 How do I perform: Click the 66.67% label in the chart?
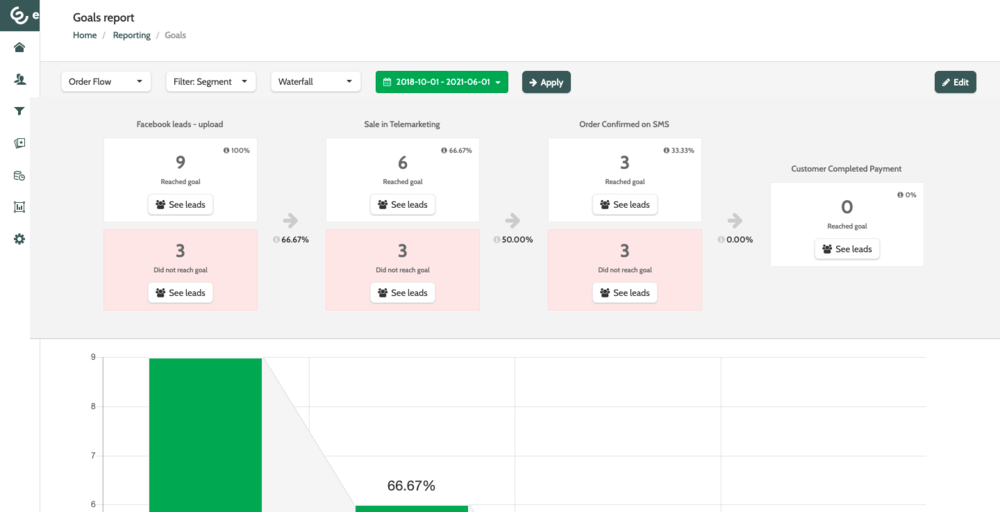(x=411, y=486)
